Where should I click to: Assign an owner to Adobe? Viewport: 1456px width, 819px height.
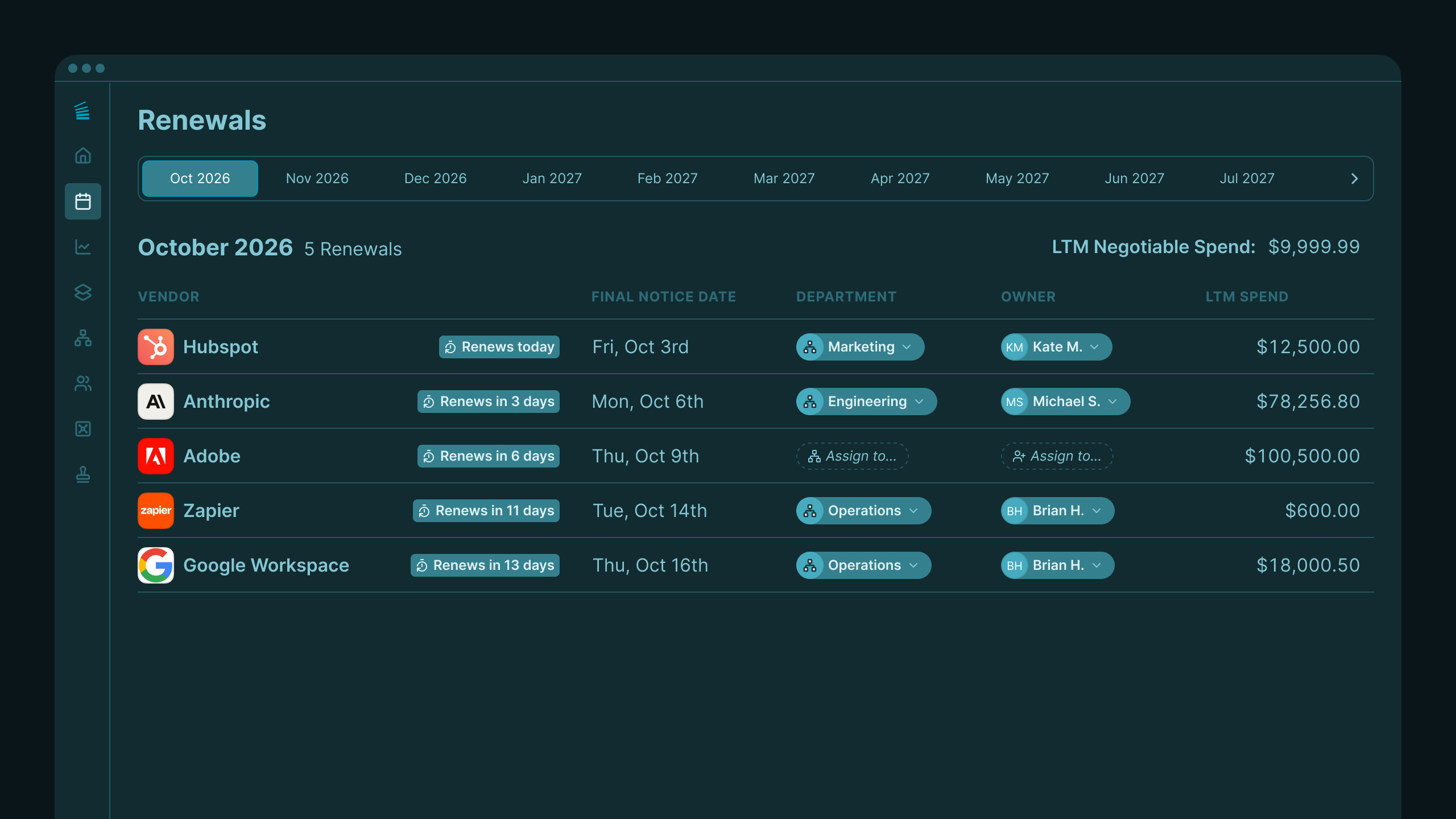pos(1057,456)
